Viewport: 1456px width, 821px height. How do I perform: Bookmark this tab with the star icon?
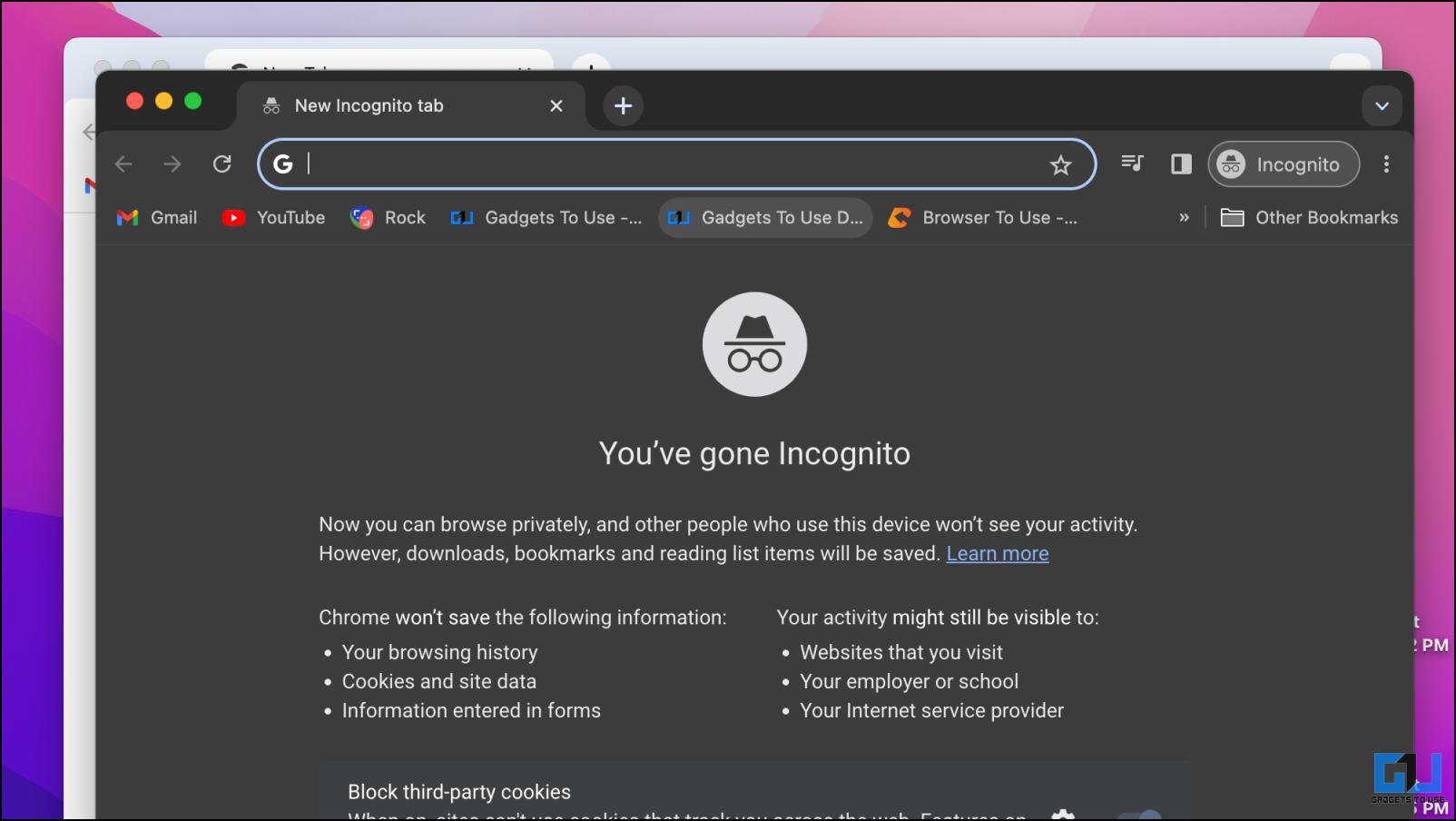click(x=1060, y=164)
